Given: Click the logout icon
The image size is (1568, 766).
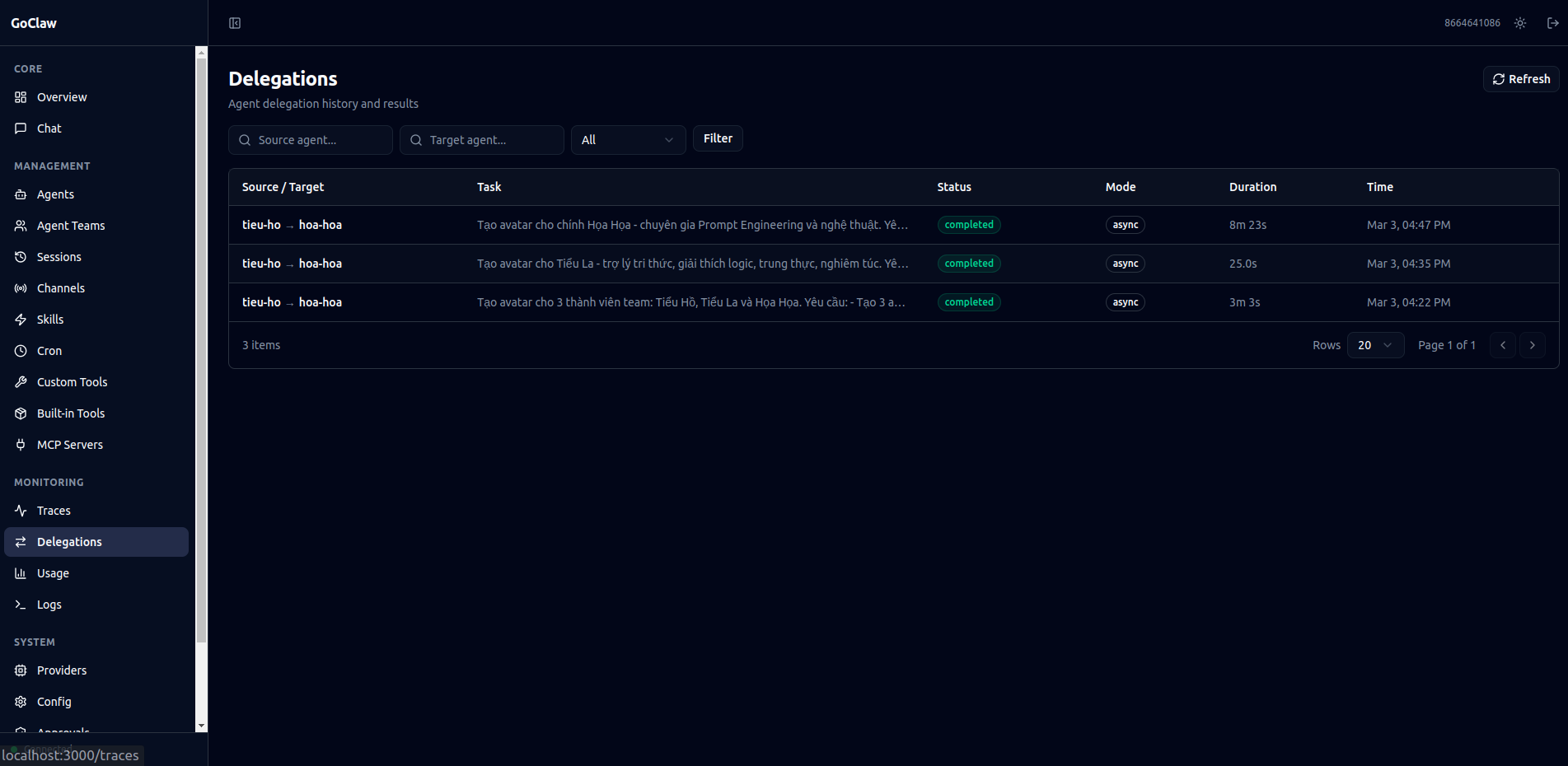Looking at the screenshot, I should click(1552, 23).
